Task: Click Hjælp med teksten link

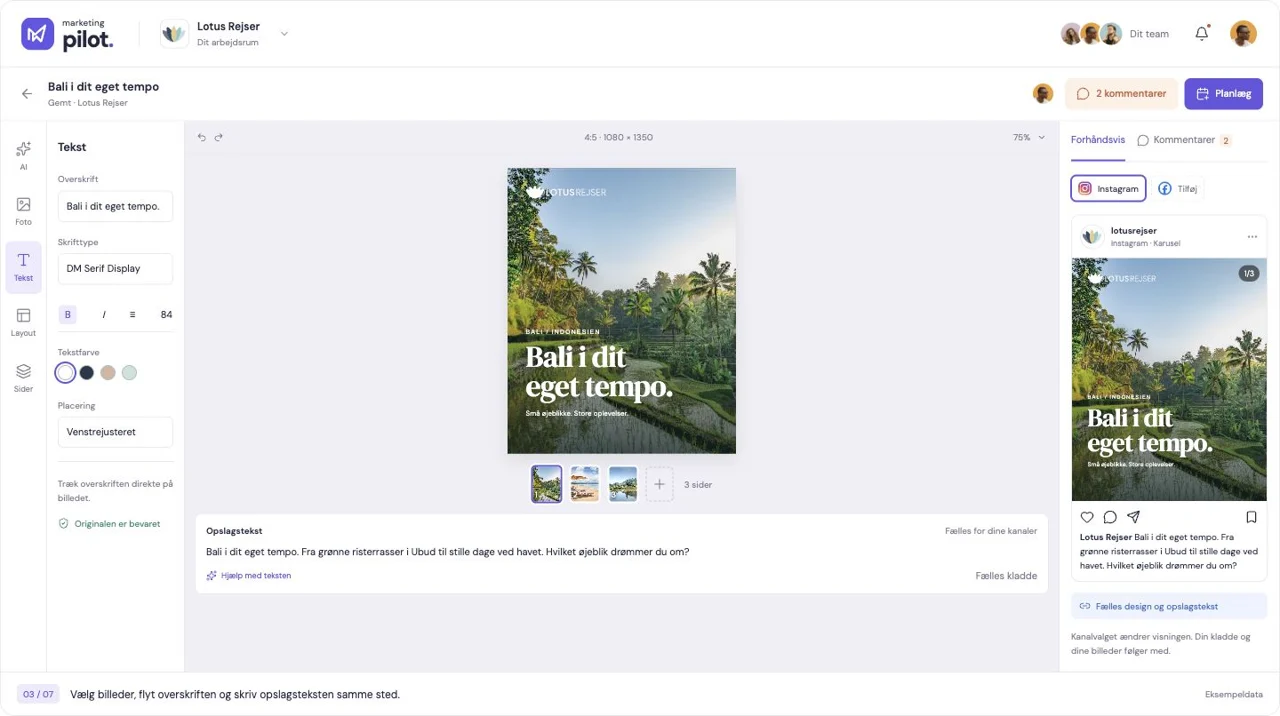Action: [x=249, y=576]
